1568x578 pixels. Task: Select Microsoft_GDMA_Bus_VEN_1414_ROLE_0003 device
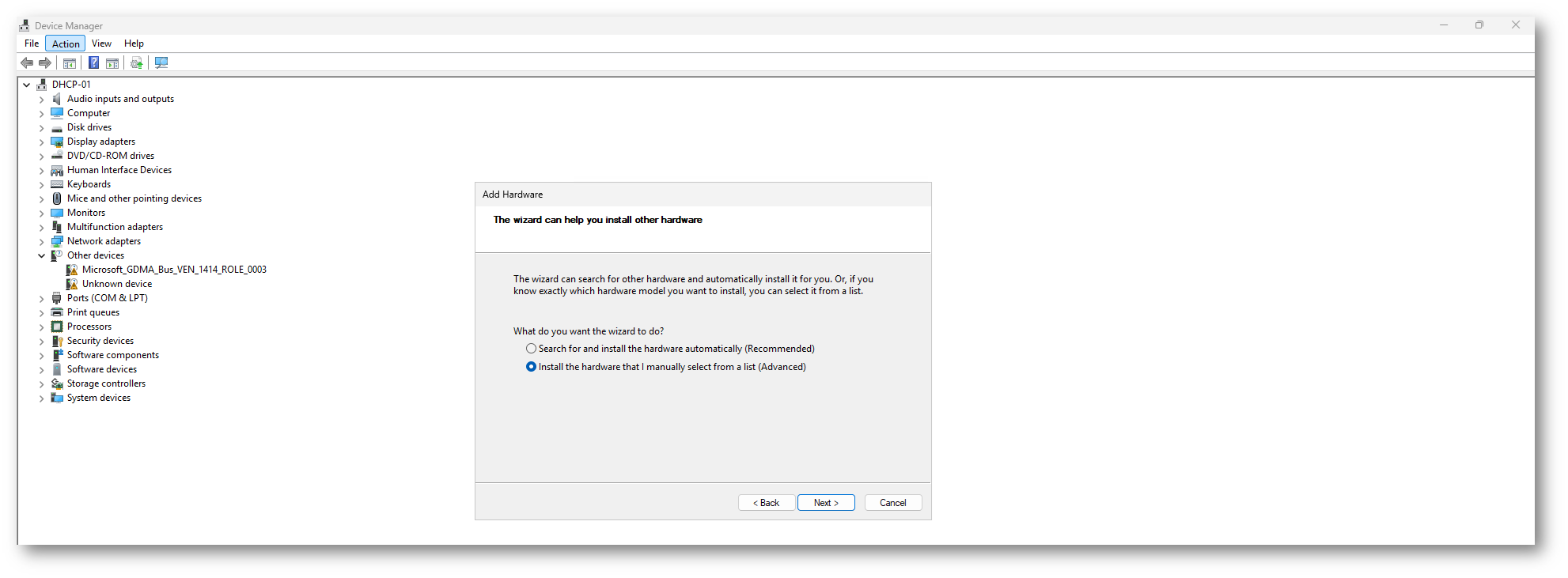pos(174,270)
